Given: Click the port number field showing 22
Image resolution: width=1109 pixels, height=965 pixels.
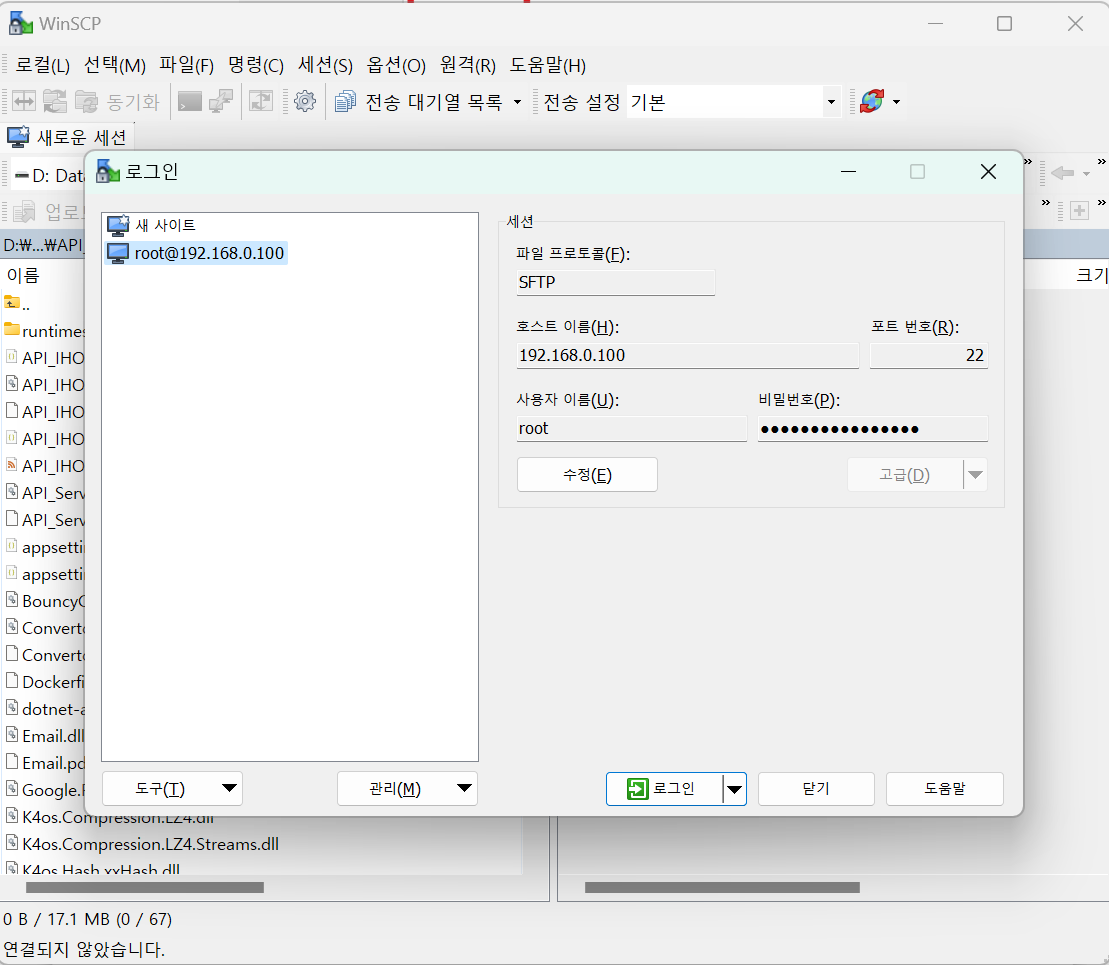Looking at the screenshot, I should click(x=929, y=355).
